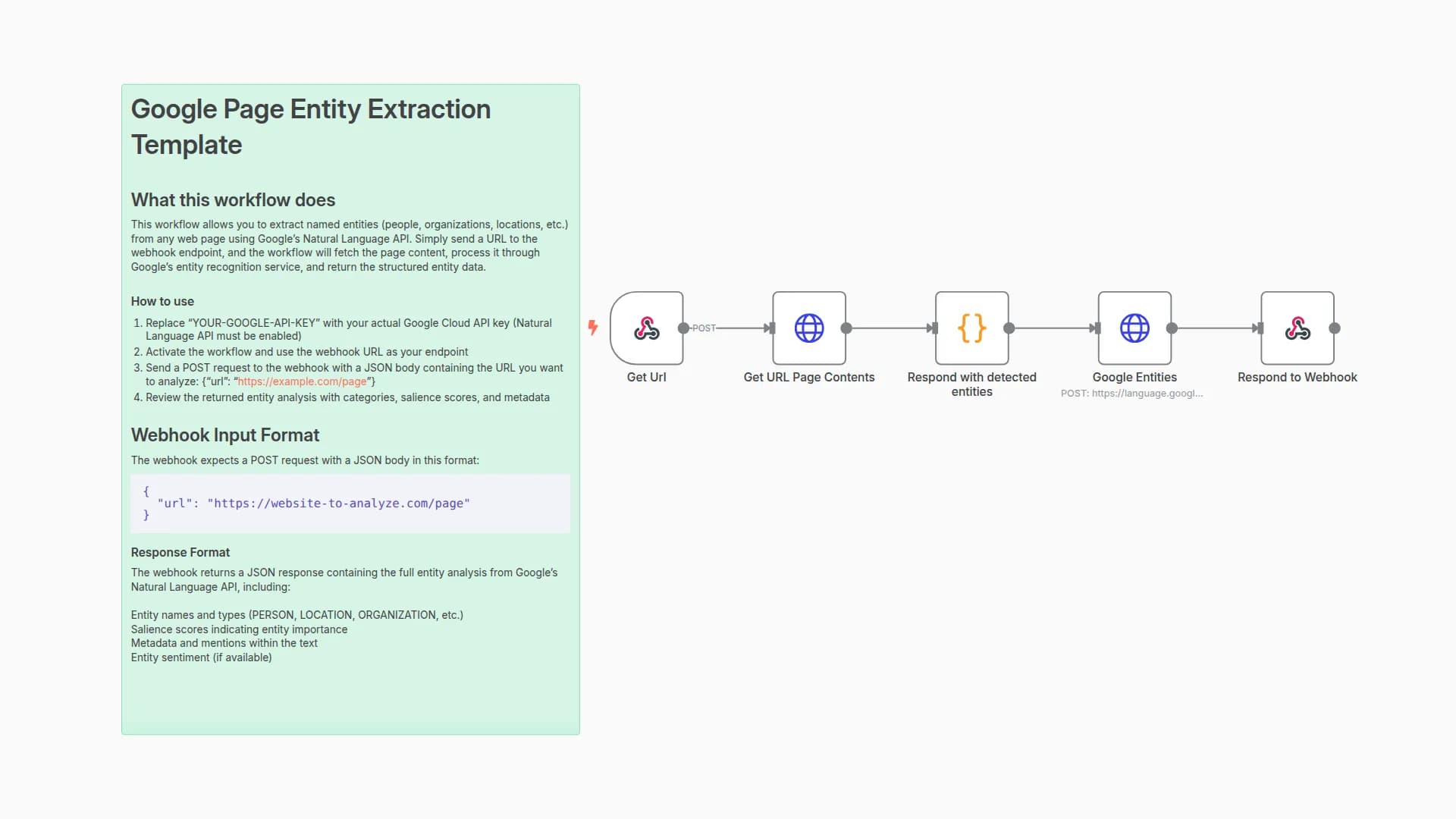
Task: Open the Google Entities HTTP request node
Action: [x=1134, y=328]
